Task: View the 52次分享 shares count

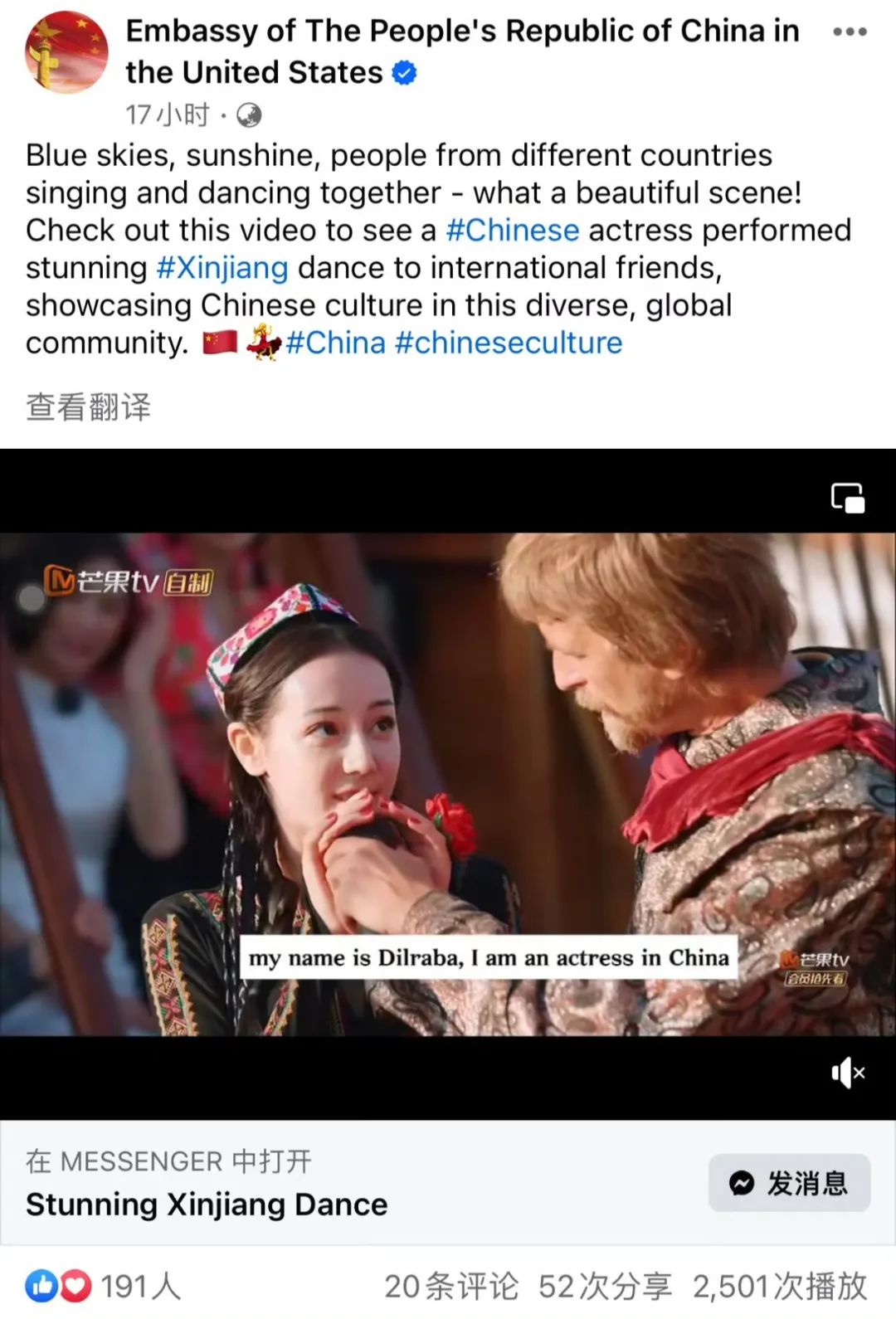Action: (x=605, y=1287)
